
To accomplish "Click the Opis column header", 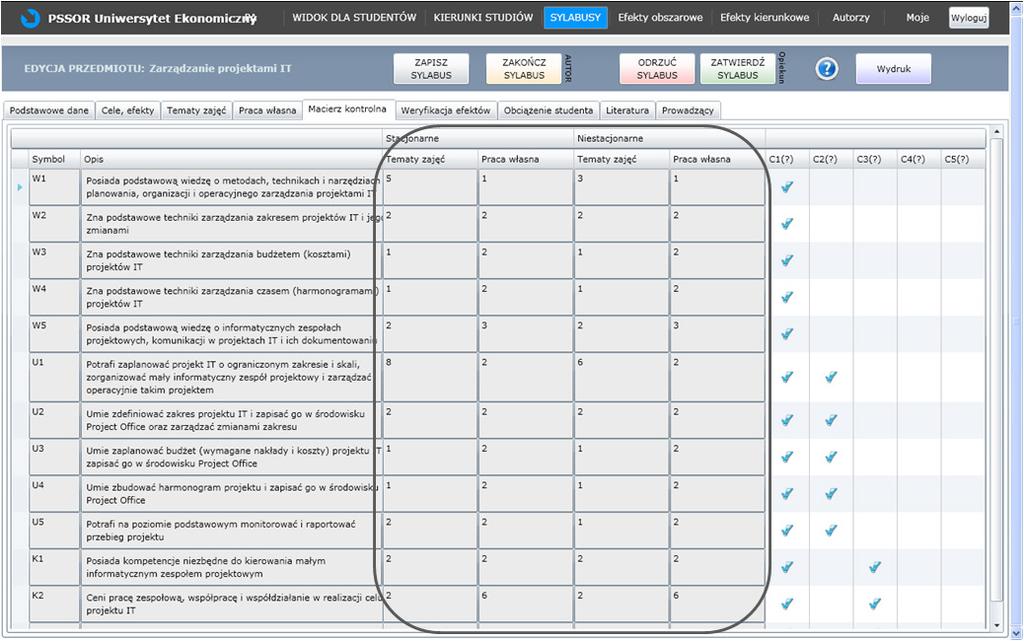I will pos(231,159).
